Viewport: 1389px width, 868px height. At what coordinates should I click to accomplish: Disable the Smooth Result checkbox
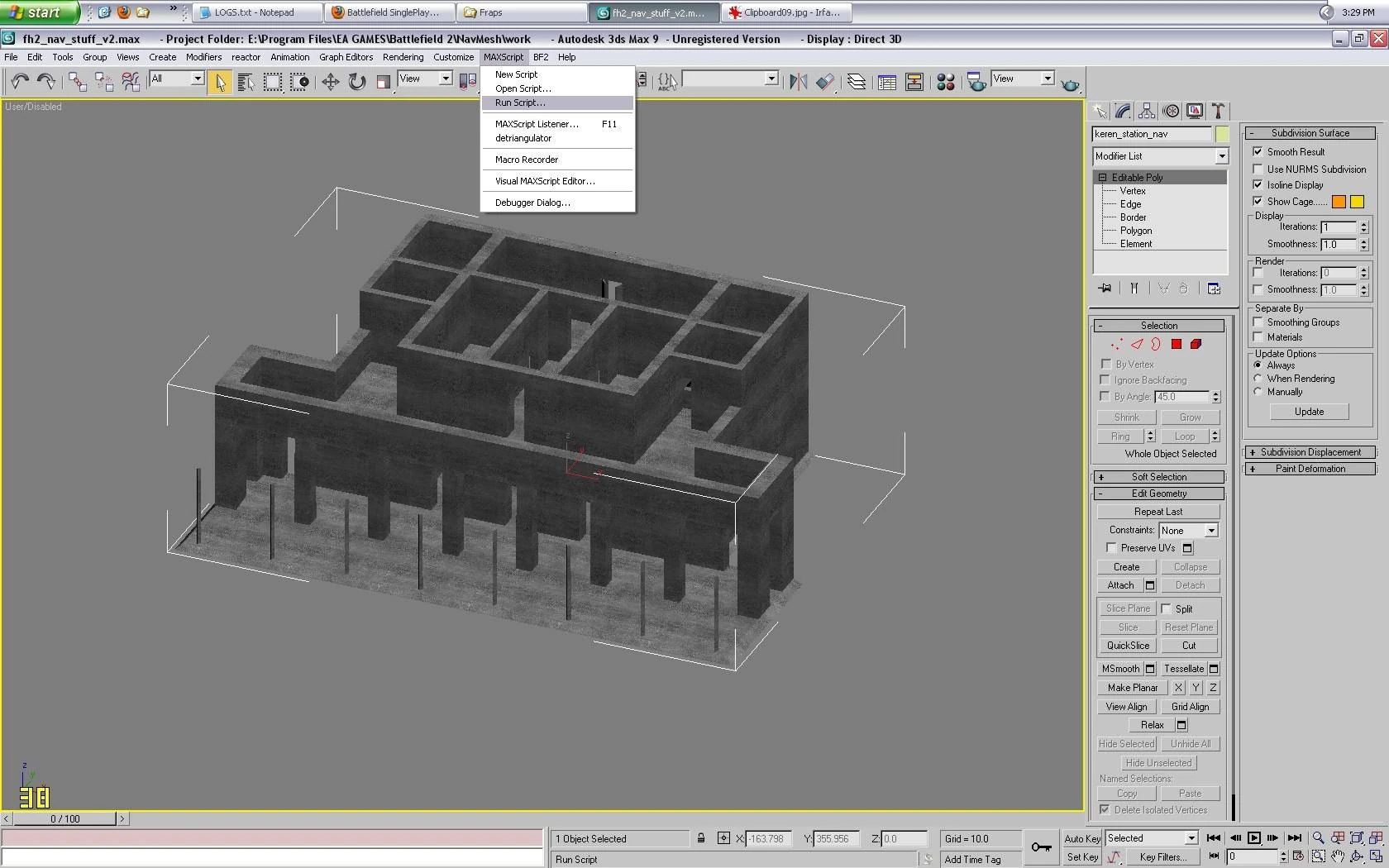coord(1258,151)
